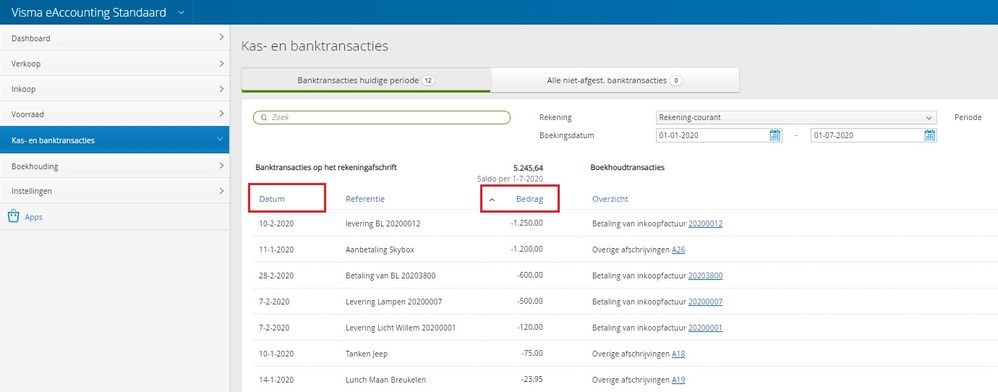The image size is (998, 392).
Task: Open voucher link A26
Action: (678, 250)
